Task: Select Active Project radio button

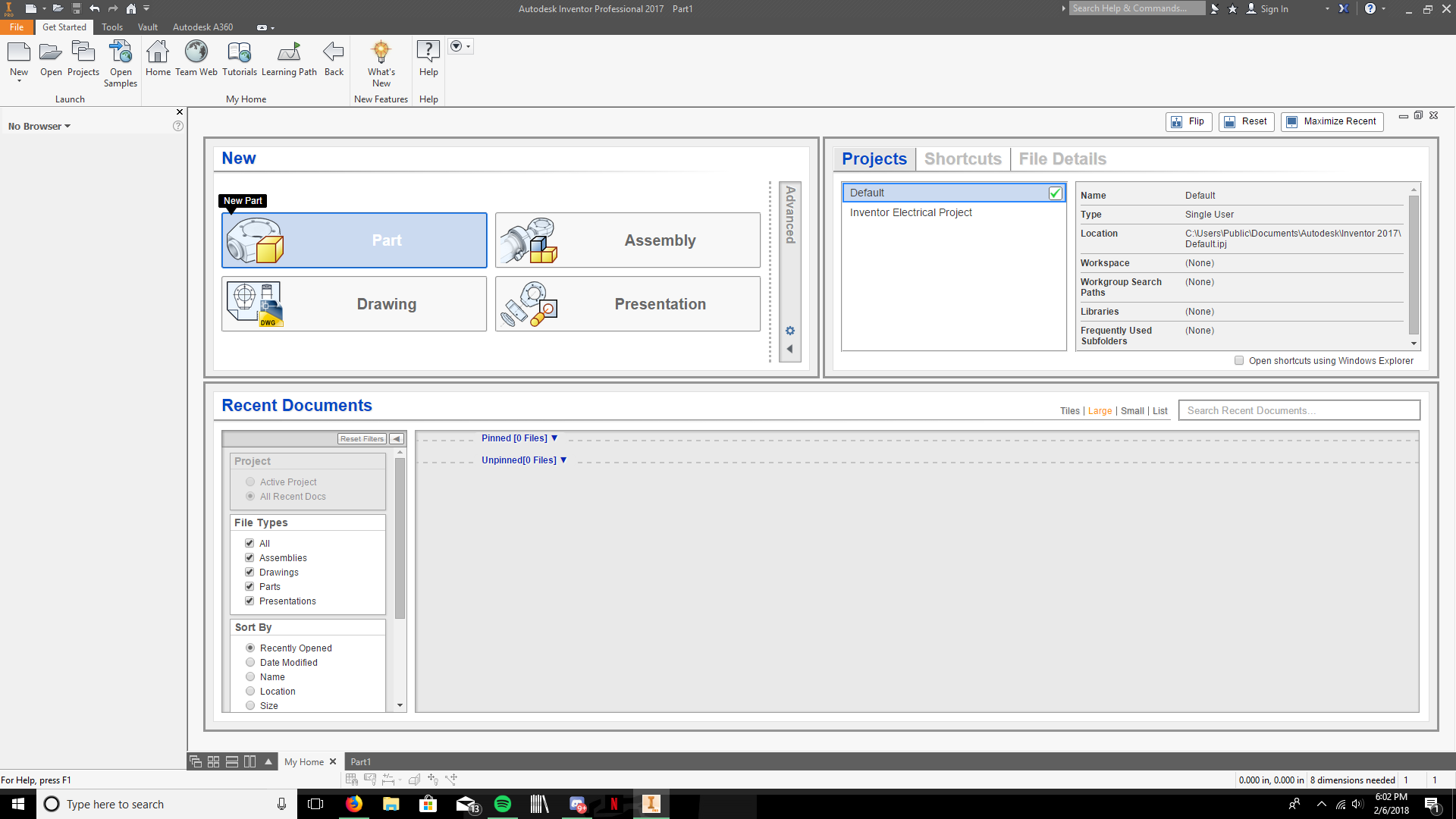Action: (x=250, y=482)
